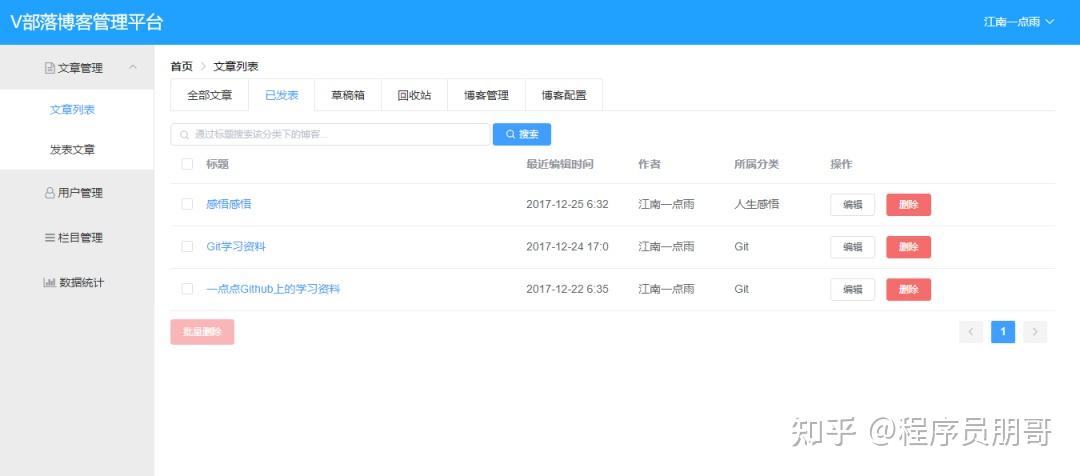Click the date 2017-12-22 6:35
Image resolution: width=1080 pixels, height=476 pixels.
click(567, 289)
